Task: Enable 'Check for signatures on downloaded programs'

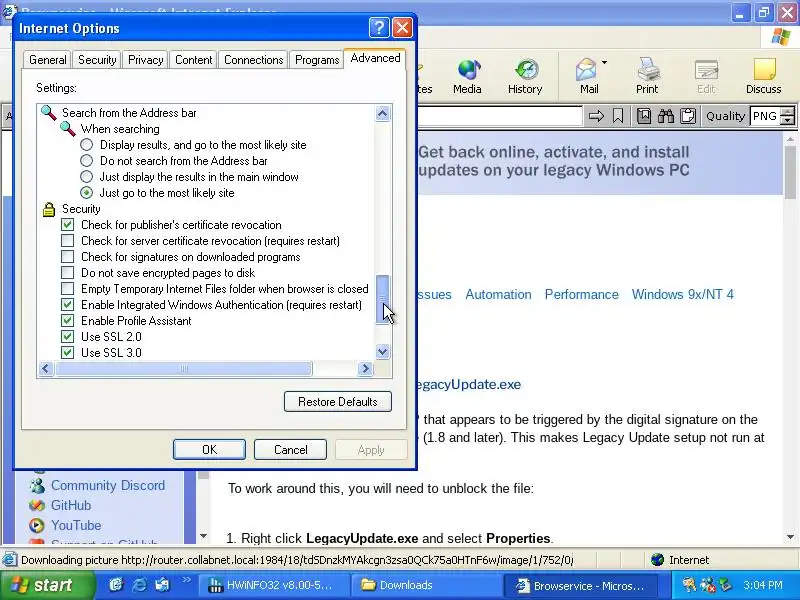Action: (x=67, y=257)
